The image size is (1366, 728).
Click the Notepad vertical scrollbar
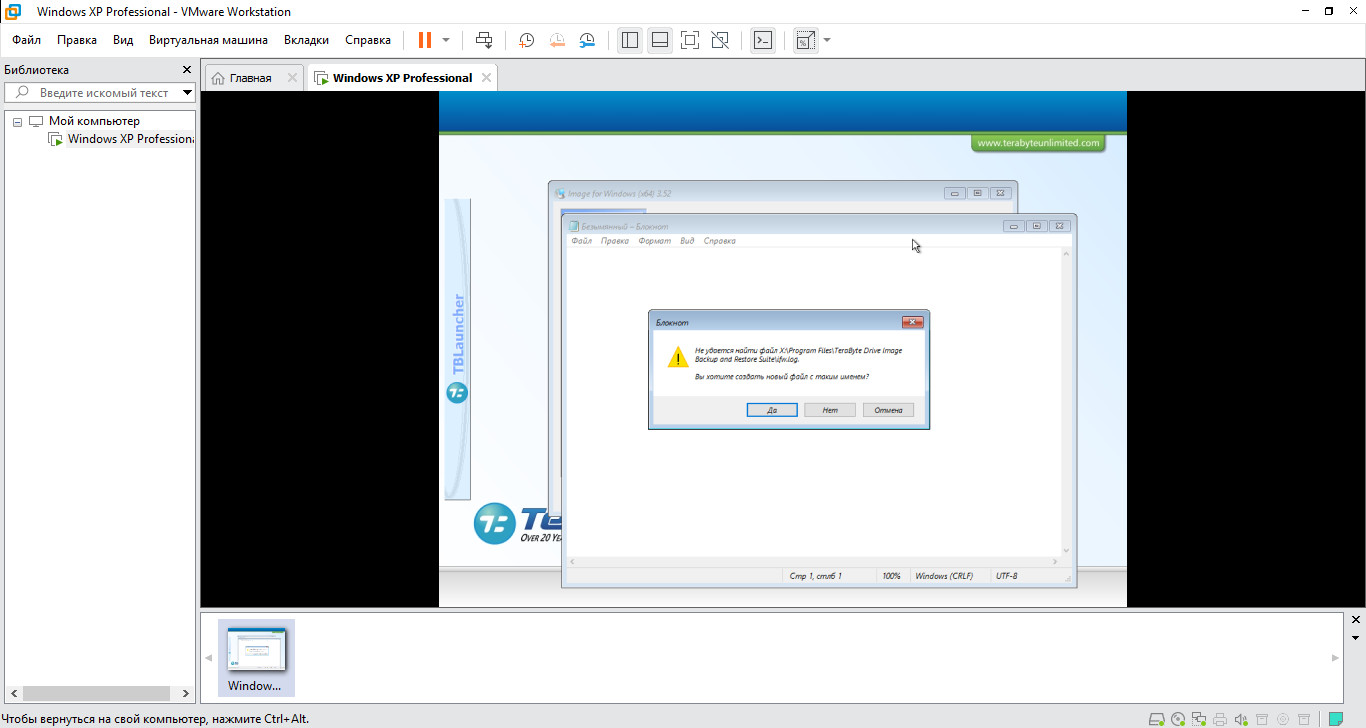coord(1067,402)
